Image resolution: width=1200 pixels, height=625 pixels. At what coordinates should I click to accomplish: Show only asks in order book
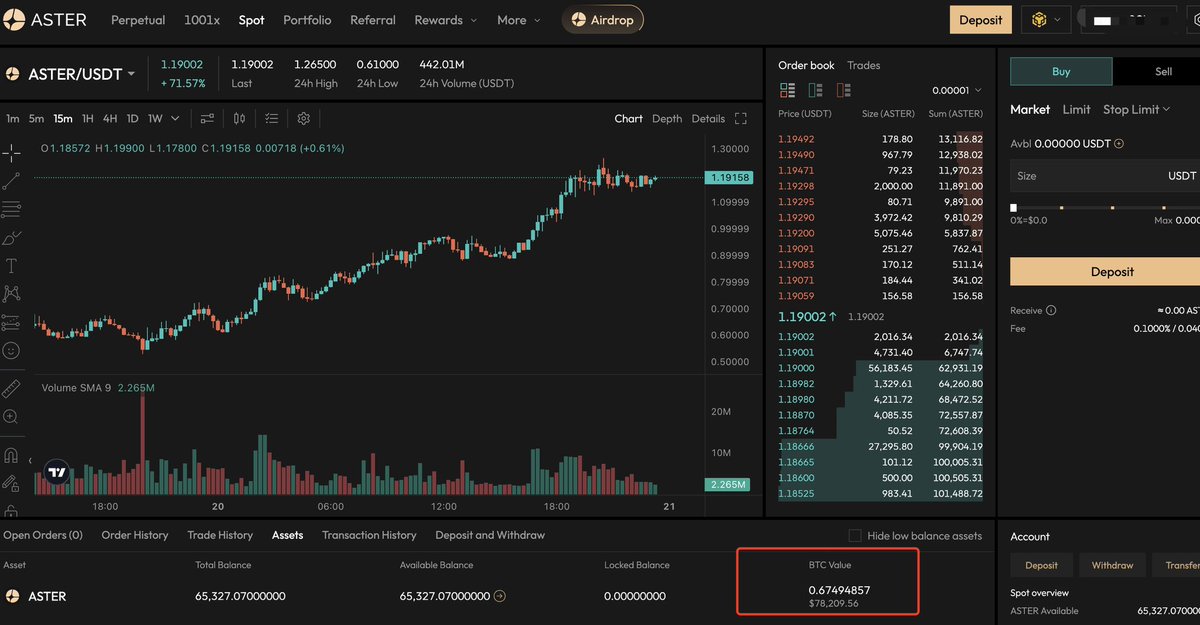[843, 90]
